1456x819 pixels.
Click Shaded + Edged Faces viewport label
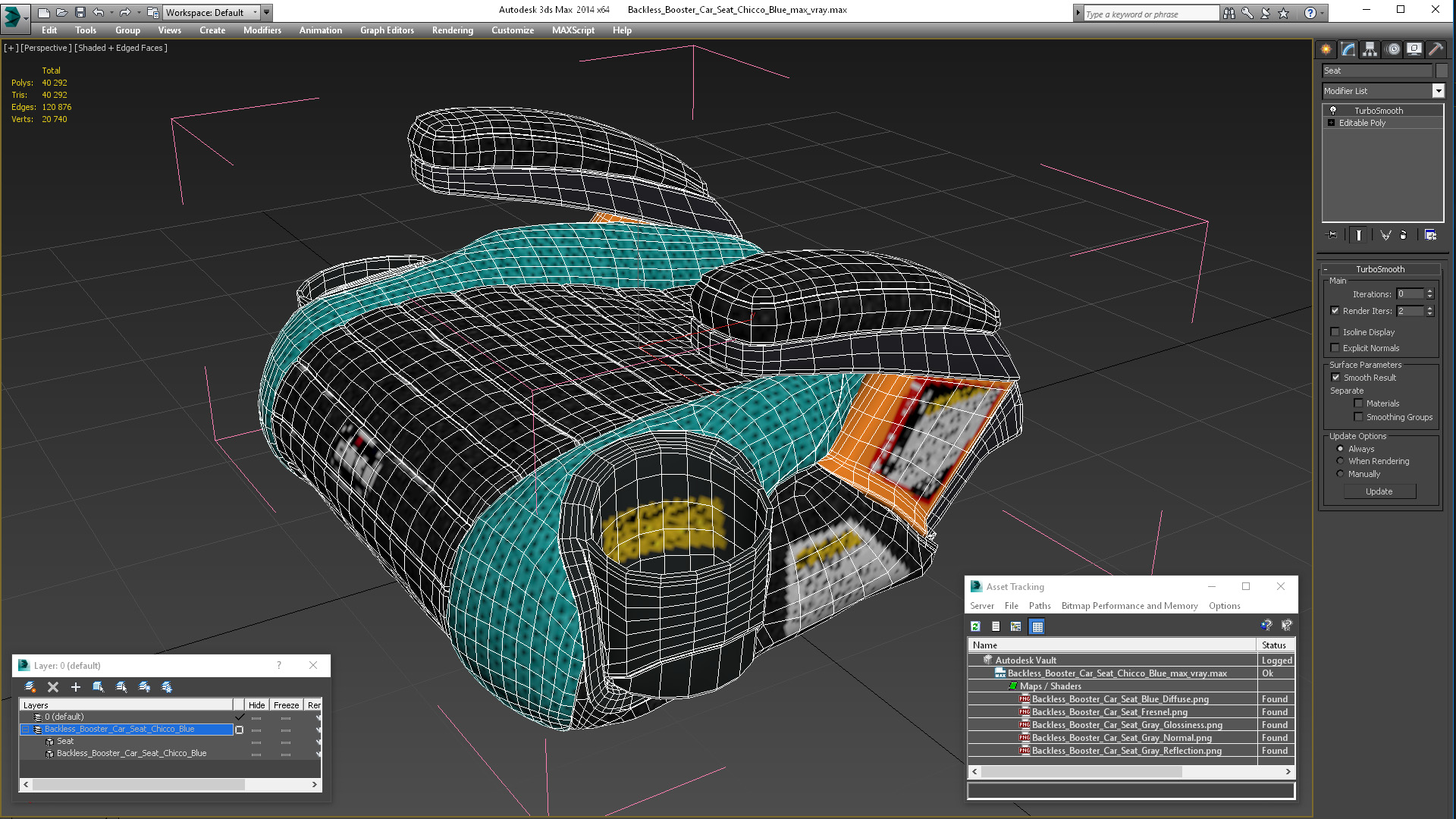[x=121, y=48]
